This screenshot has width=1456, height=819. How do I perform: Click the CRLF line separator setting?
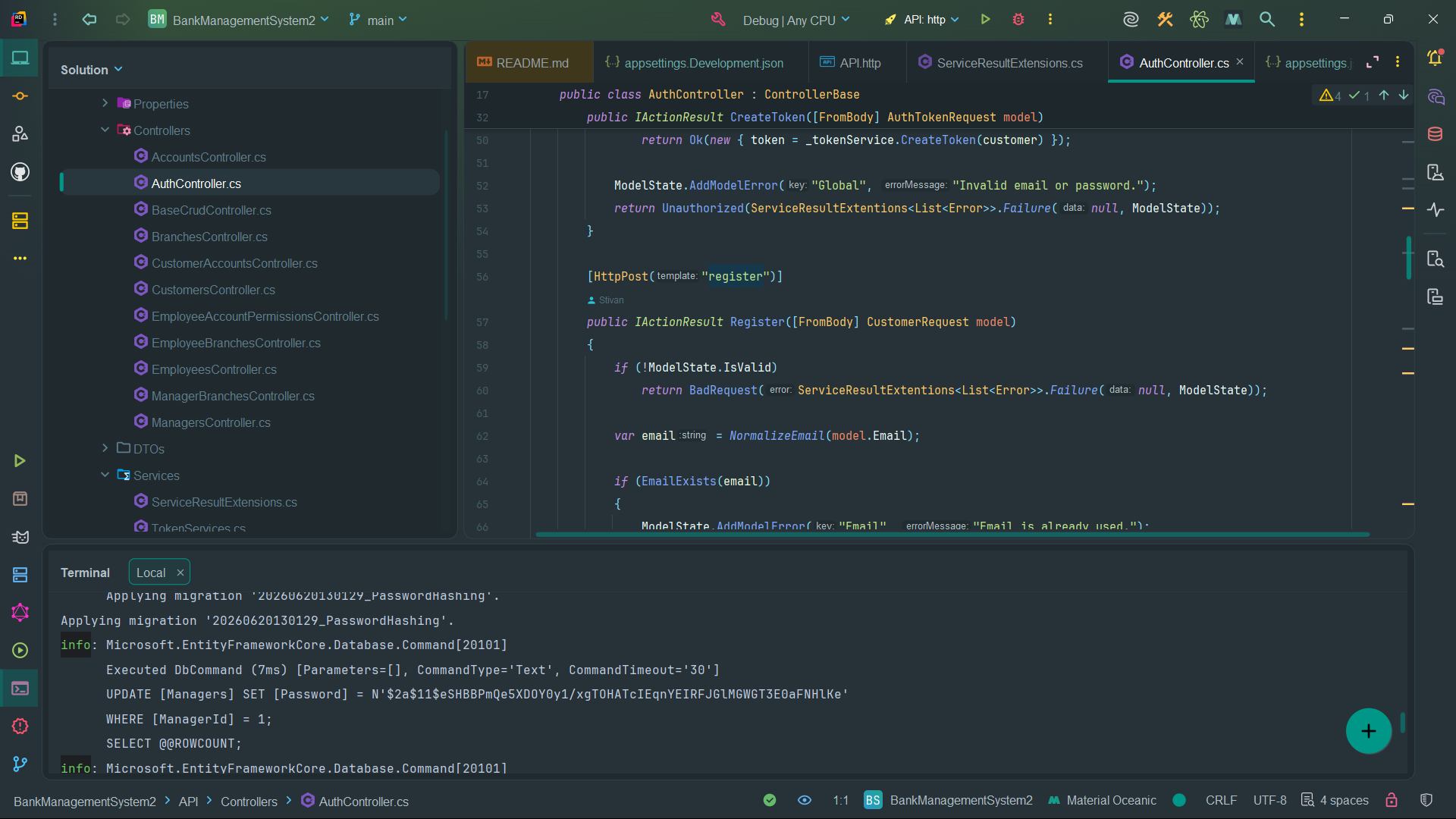point(1221,800)
